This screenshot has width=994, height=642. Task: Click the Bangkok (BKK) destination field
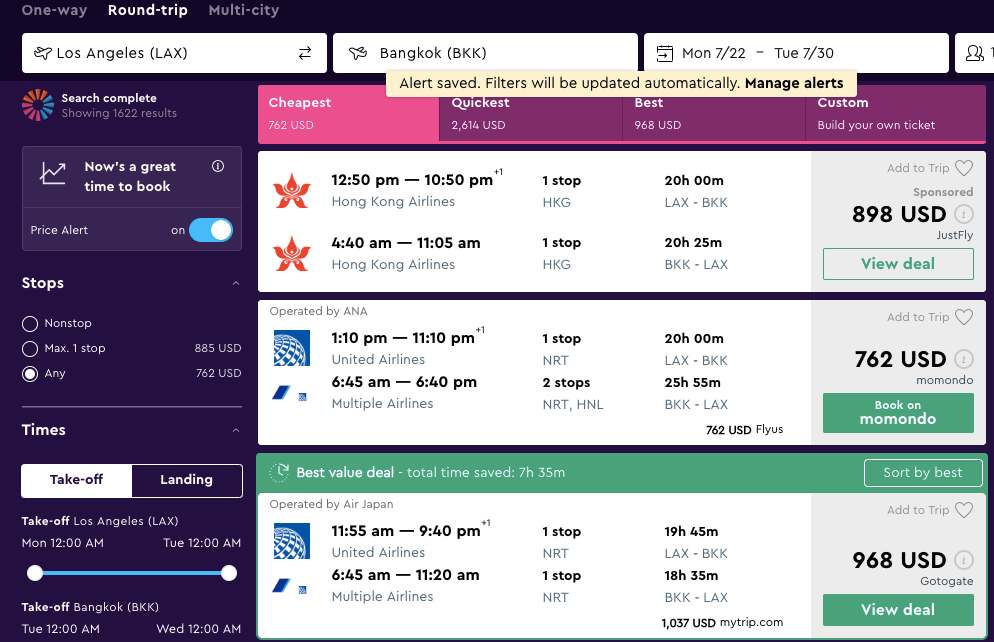tap(485, 53)
